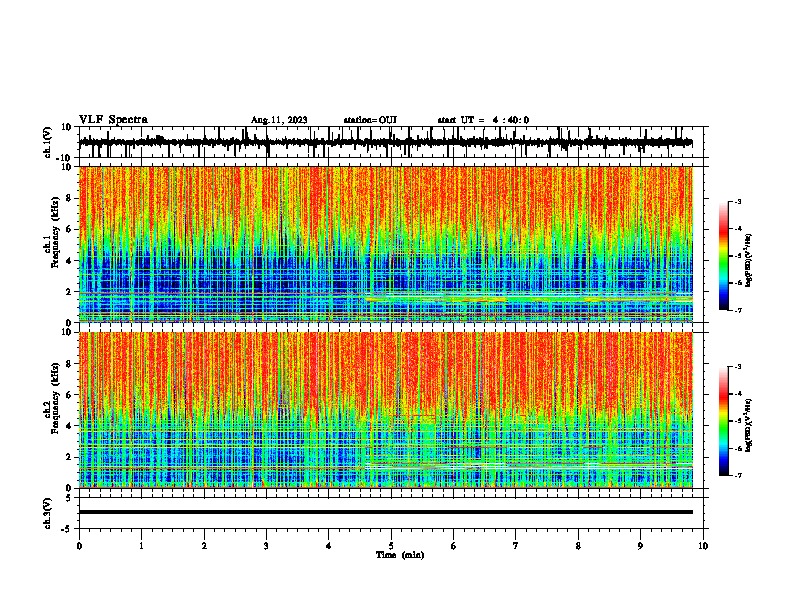Click the "-3" label on ch.2 color scale
This screenshot has width=792, height=612.
[738, 367]
